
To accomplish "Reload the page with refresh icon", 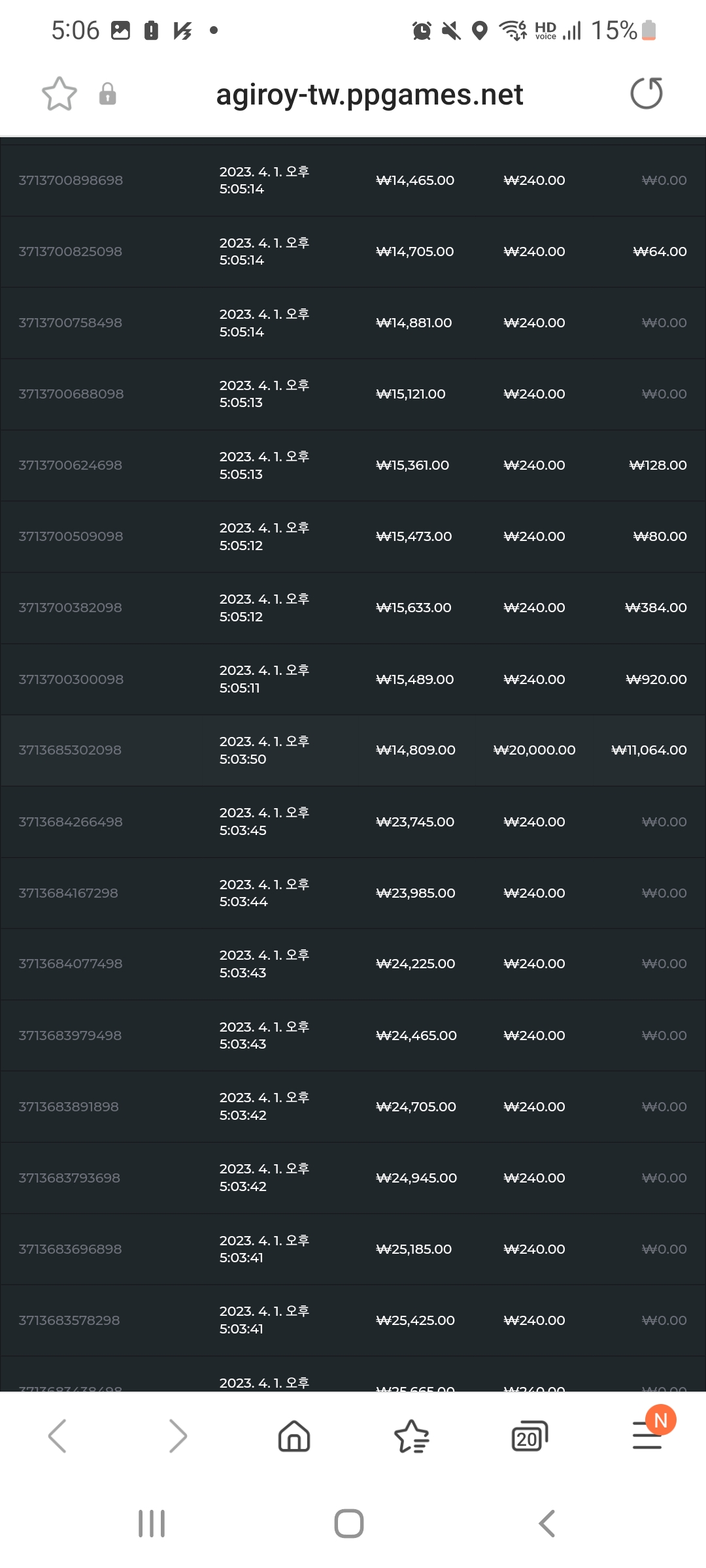I will point(647,93).
